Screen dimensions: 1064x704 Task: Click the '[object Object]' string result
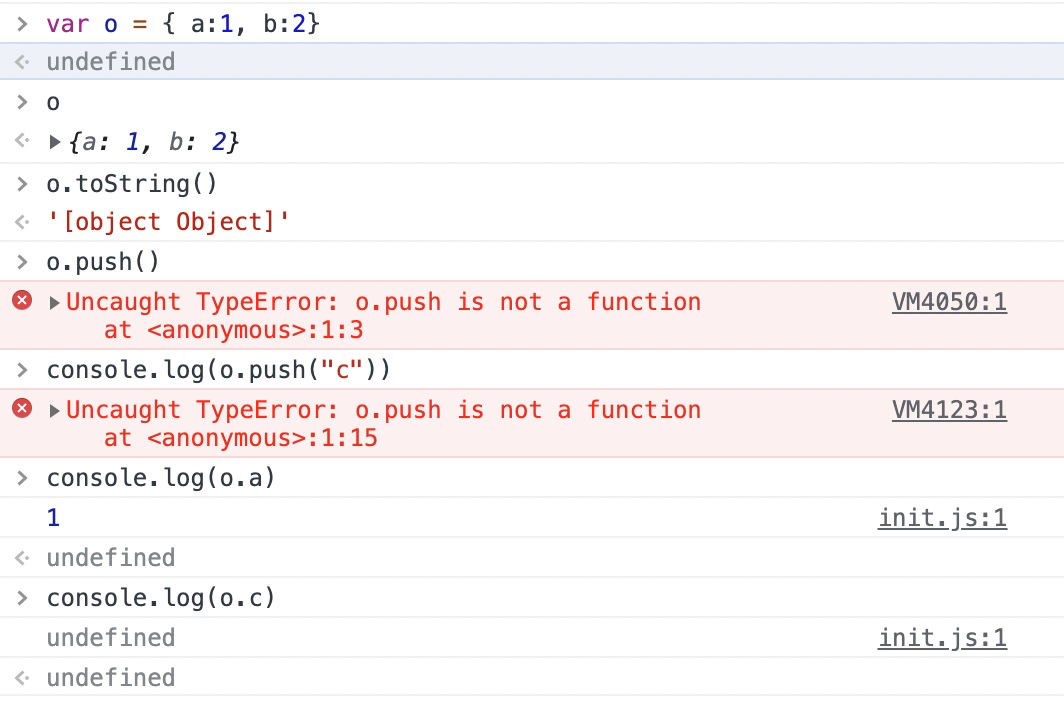pos(168,222)
